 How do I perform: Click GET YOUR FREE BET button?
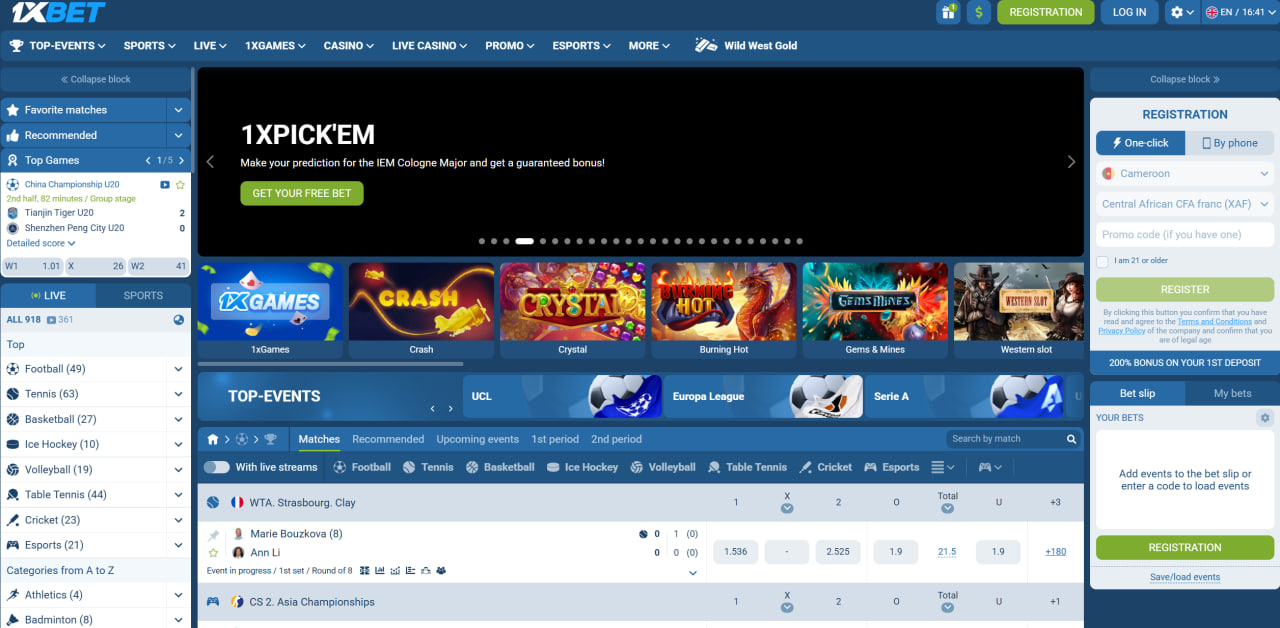pos(302,193)
